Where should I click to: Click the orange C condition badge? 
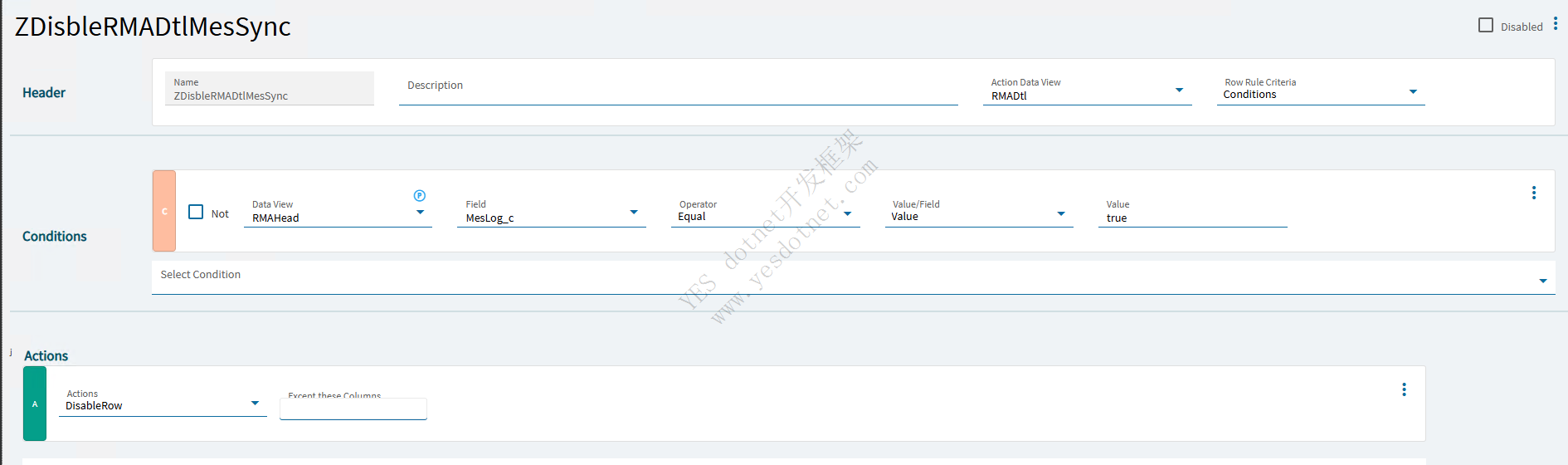click(164, 211)
